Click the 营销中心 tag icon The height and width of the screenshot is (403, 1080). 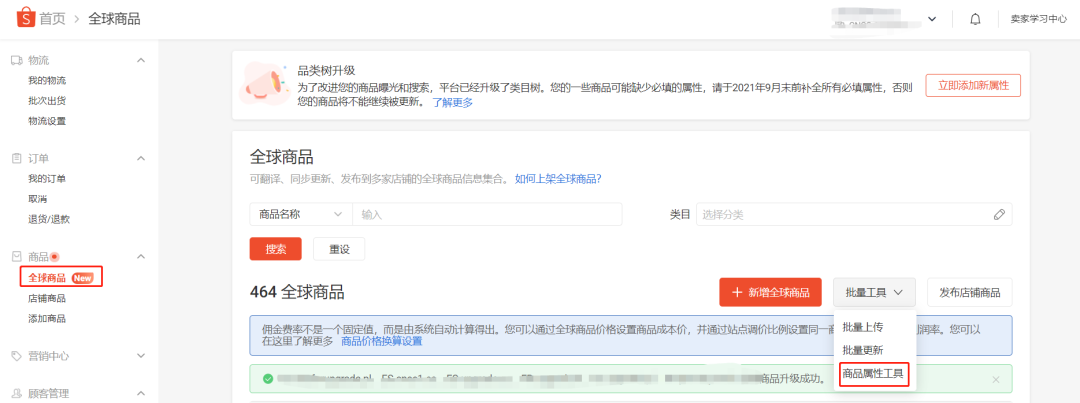[x=16, y=356]
